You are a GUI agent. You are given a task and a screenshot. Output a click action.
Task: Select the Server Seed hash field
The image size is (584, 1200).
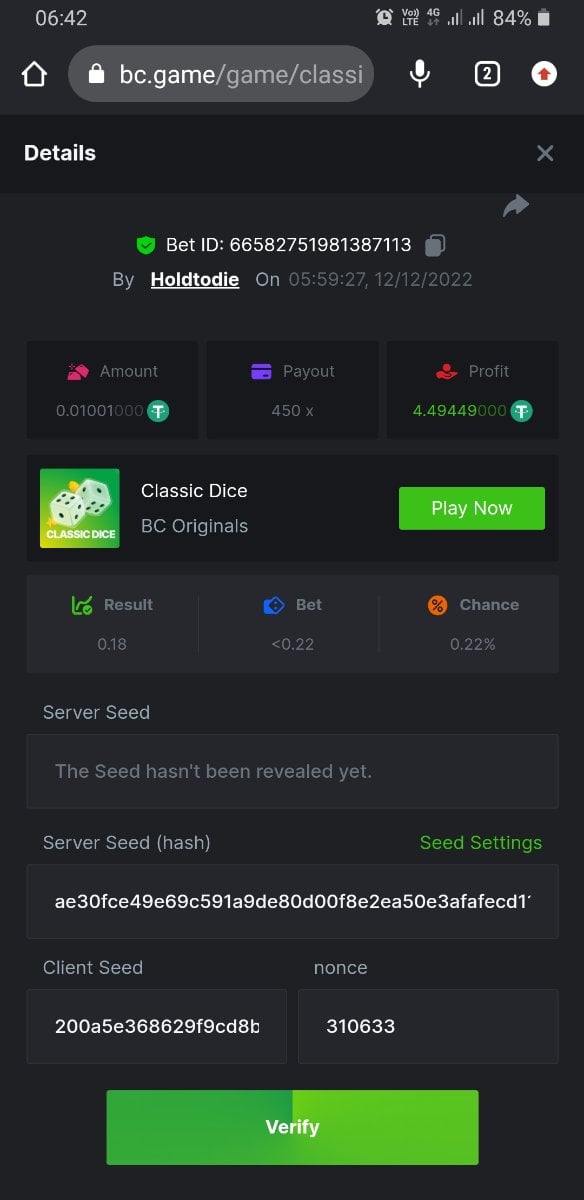coord(292,901)
